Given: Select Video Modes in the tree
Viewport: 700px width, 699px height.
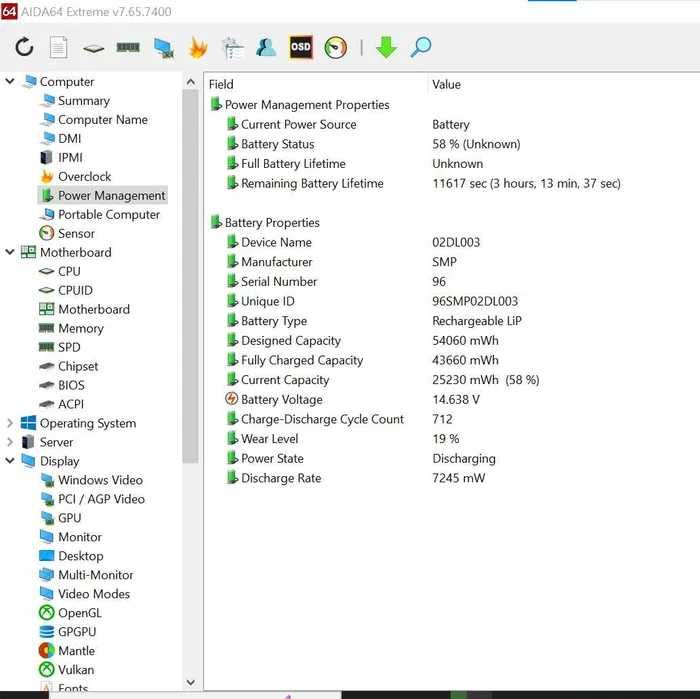Looking at the screenshot, I should click(94, 594).
